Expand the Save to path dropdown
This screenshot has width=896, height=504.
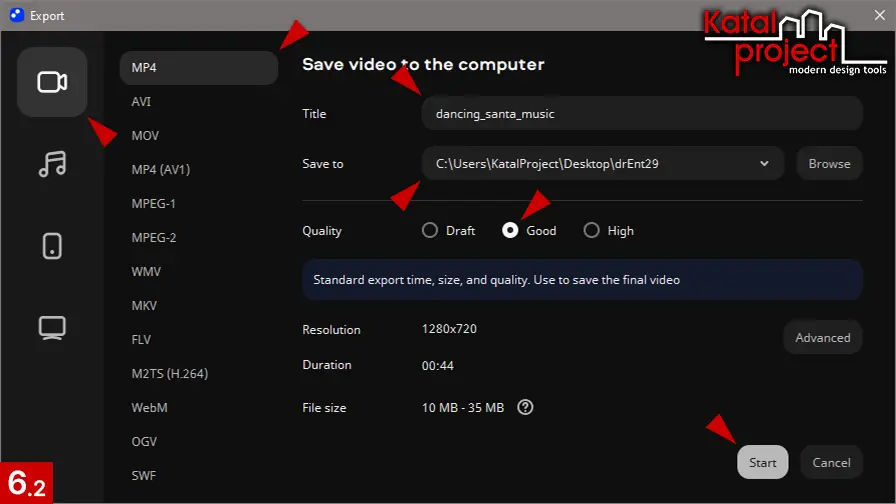(x=764, y=163)
